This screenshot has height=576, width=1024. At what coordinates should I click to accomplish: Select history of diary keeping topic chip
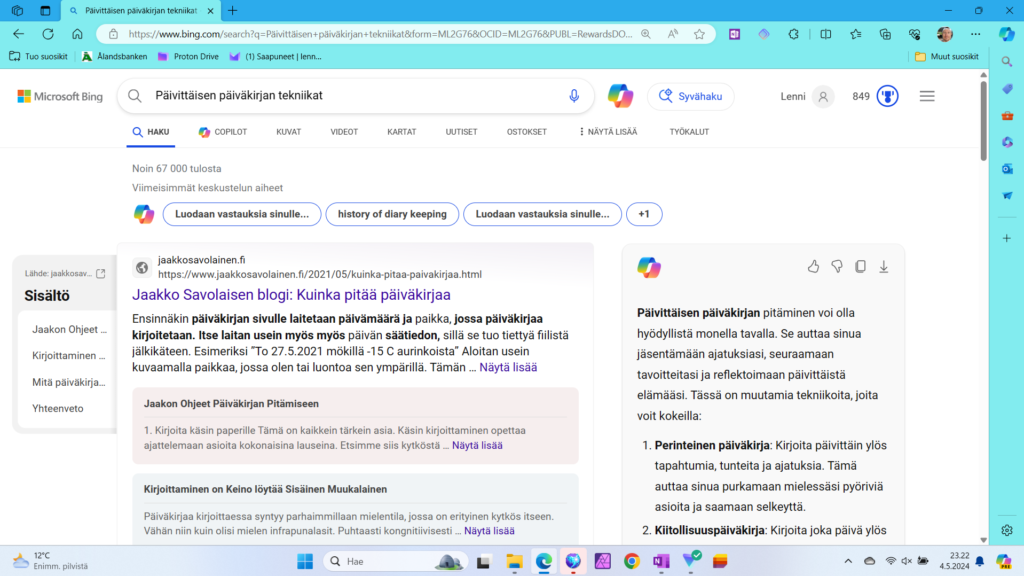point(392,214)
